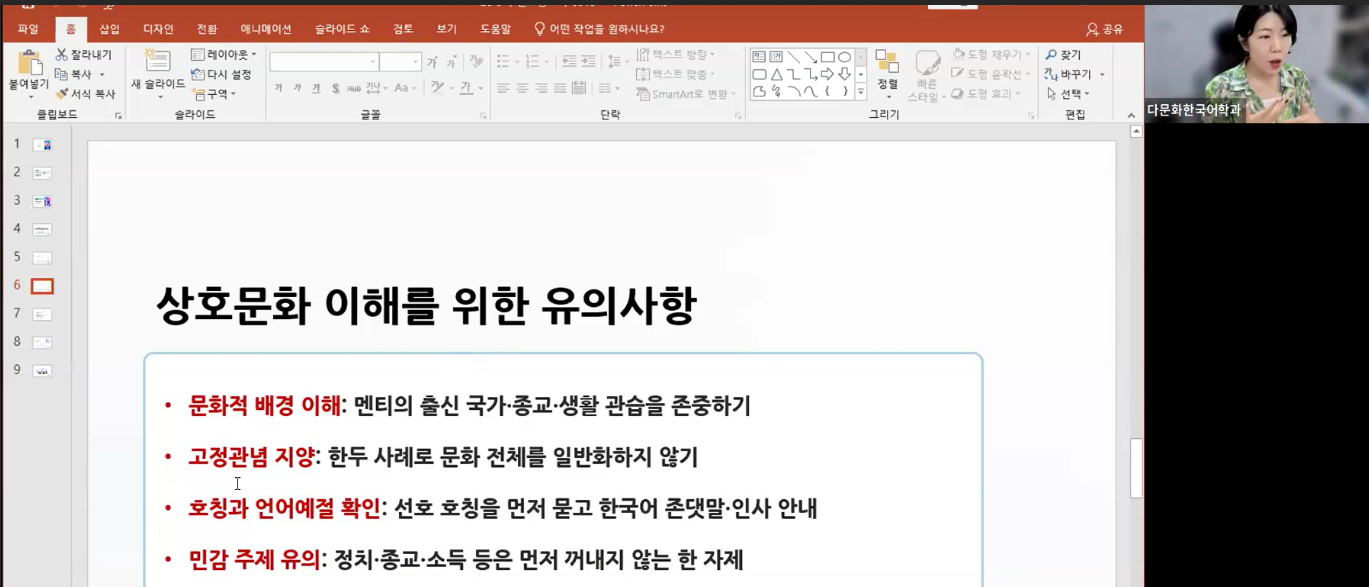Pick the oval shape in gallery
Image resolution: width=1369 pixels, height=587 pixels.
point(844,57)
